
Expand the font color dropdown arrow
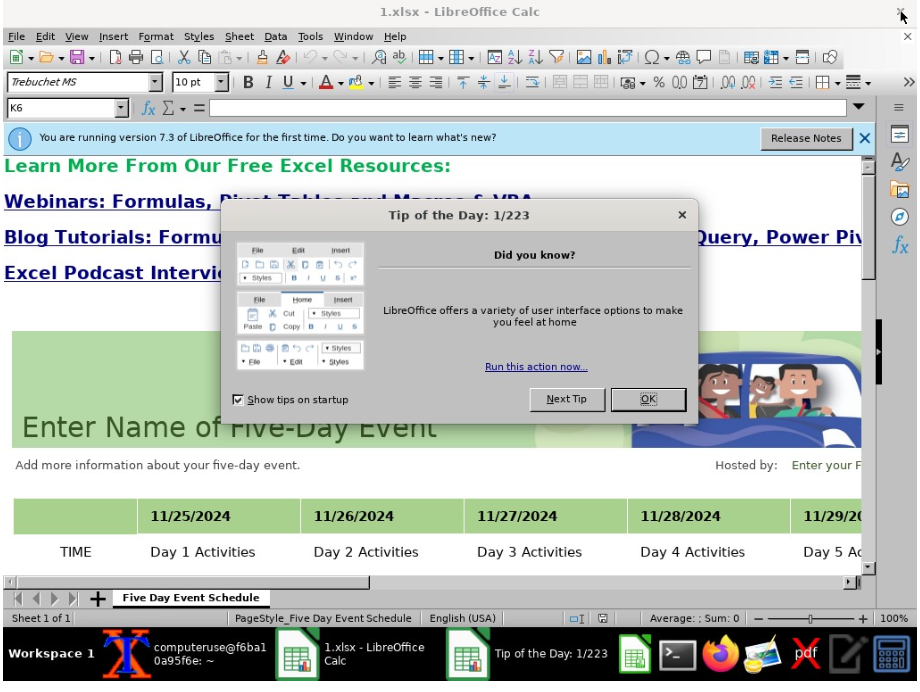(340, 83)
